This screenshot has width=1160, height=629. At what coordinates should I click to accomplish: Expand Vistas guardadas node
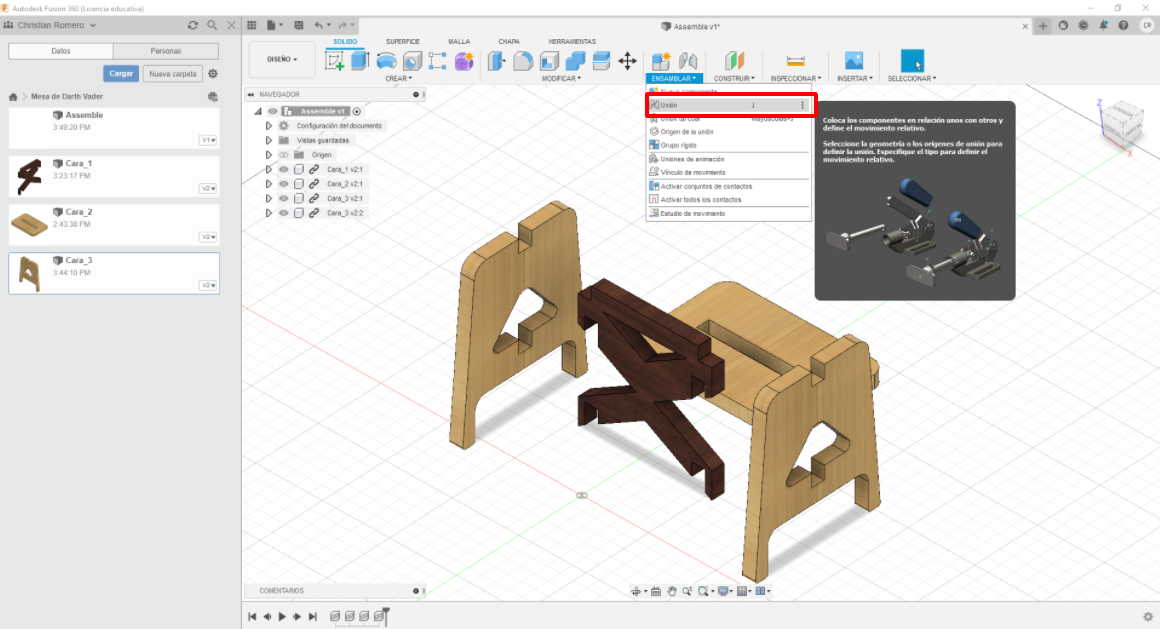pos(269,141)
